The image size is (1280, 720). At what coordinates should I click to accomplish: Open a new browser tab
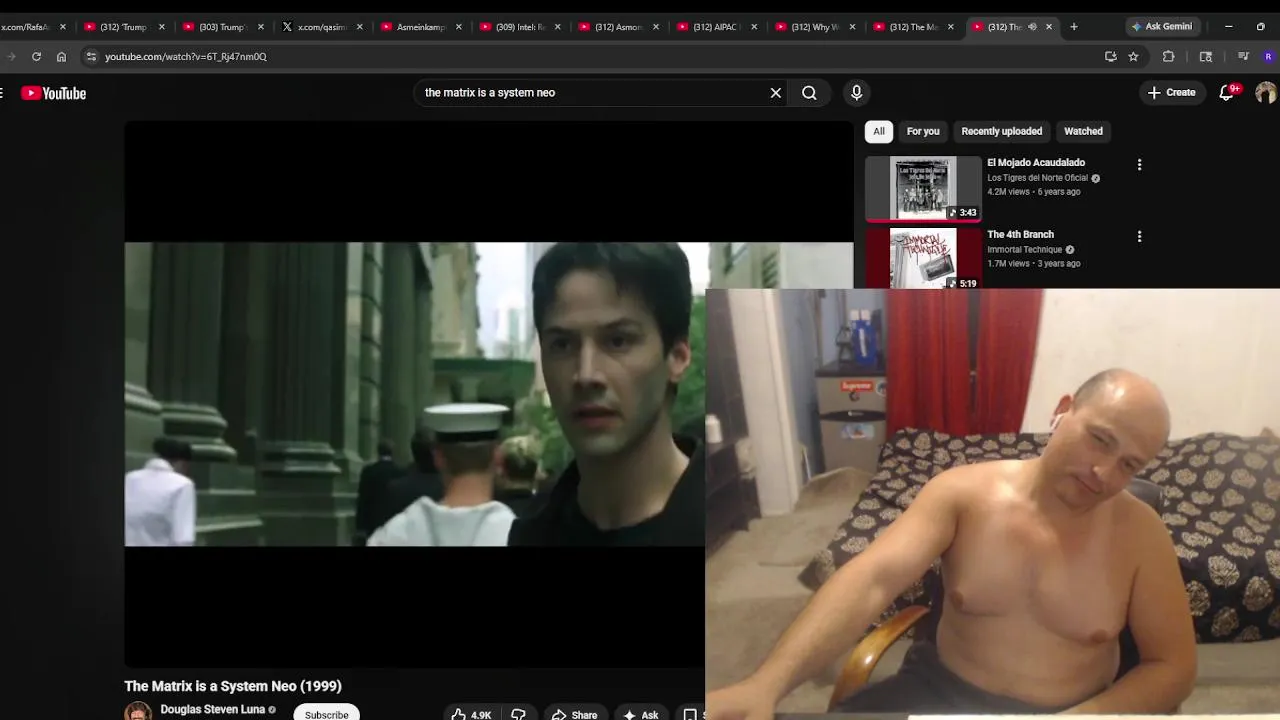tap(1074, 27)
